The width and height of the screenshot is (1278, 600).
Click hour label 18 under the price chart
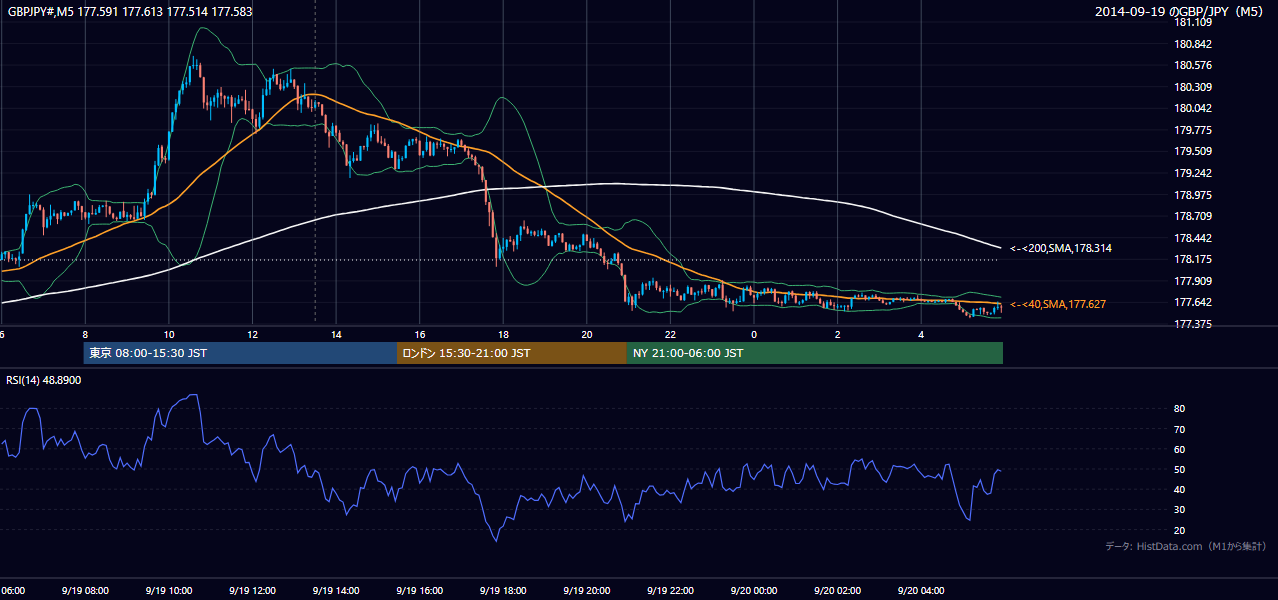(504, 335)
